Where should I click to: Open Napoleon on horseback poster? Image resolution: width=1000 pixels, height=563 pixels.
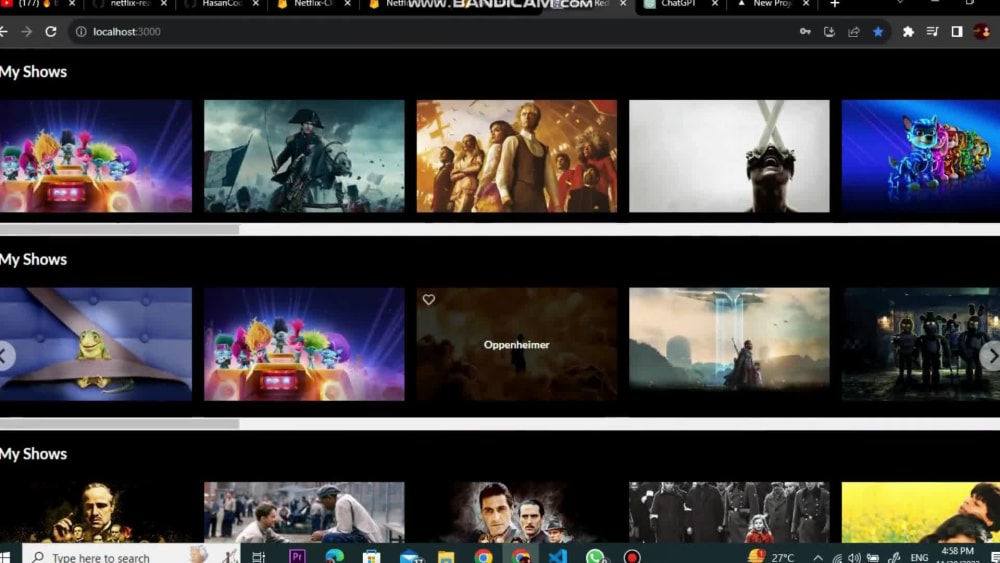pos(304,156)
